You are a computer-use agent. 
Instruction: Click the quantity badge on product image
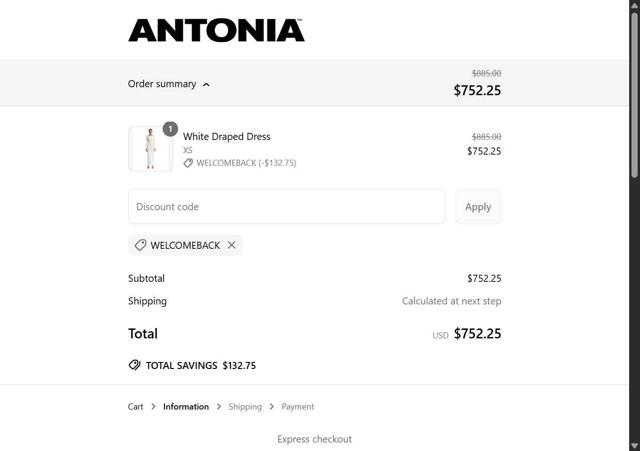click(170, 129)
